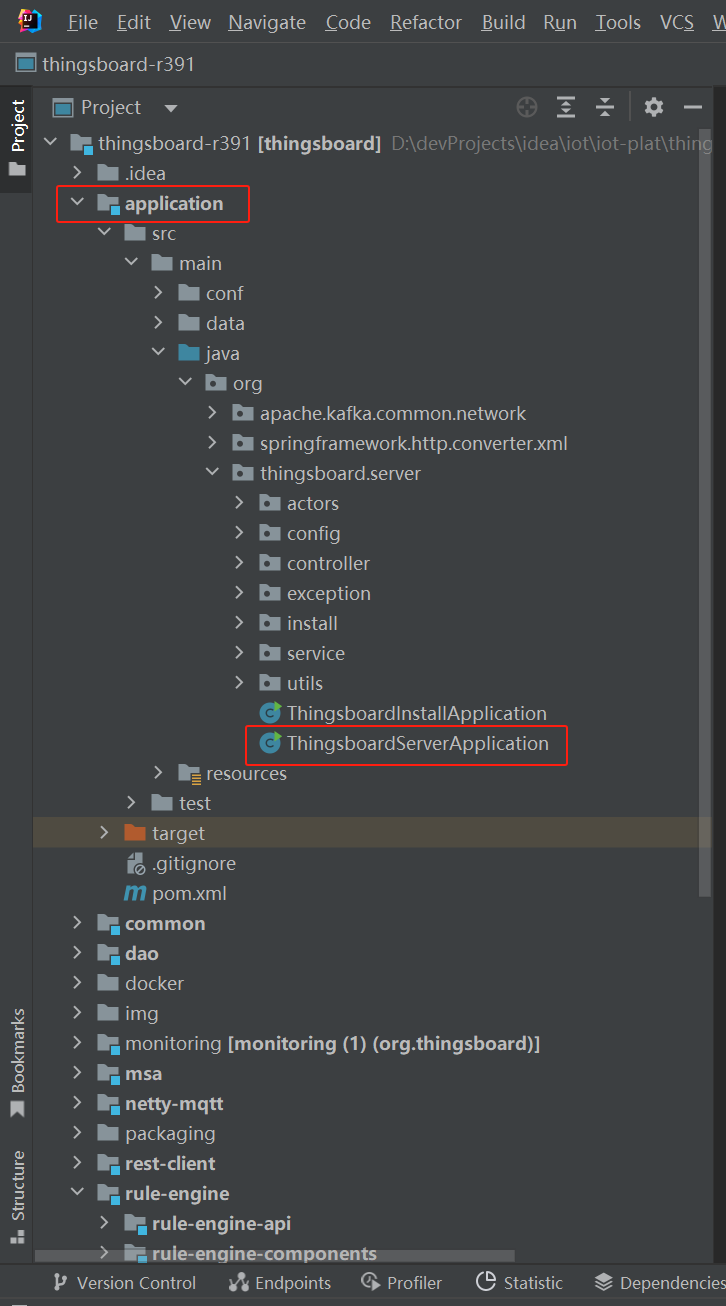Open the Profiler tool window
Image resolution: width=726 pixels, height=1306 pixels.
coord(401,1282)
